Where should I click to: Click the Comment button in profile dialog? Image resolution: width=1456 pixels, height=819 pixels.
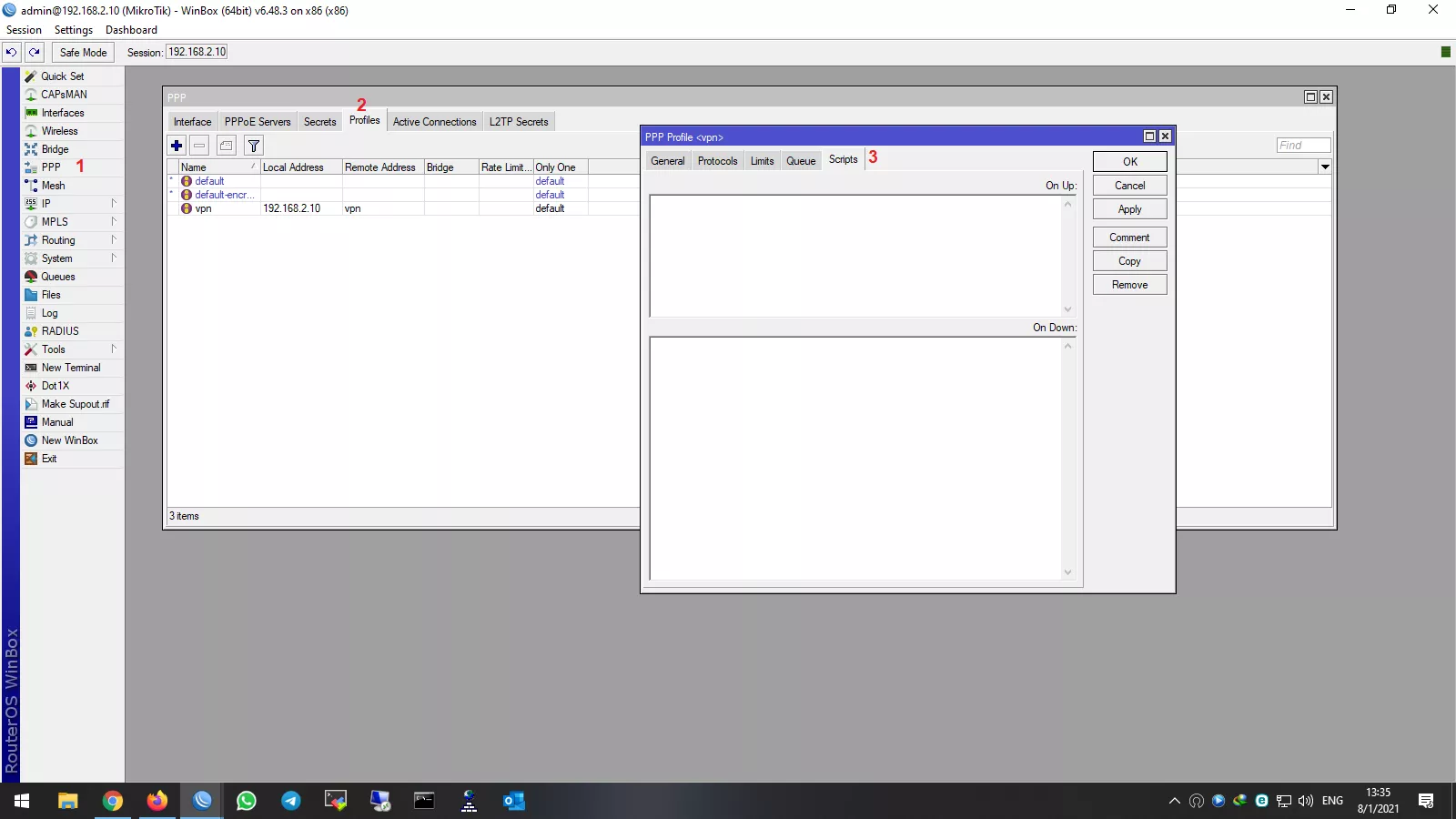tap(1129, 238)
